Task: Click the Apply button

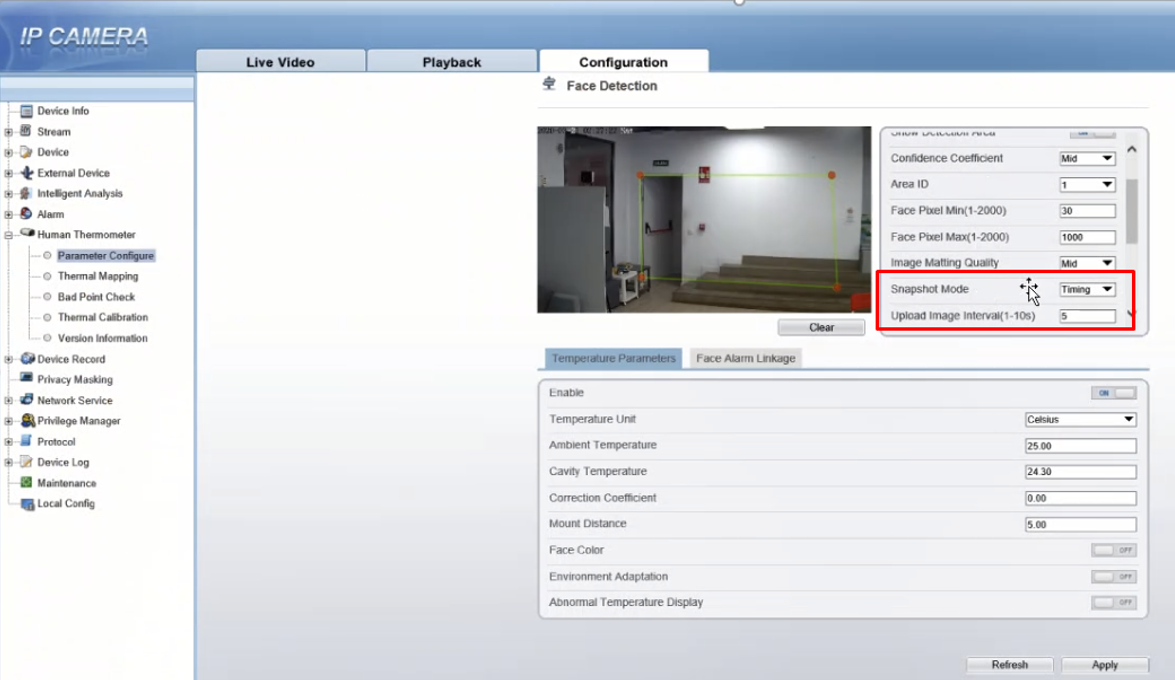Action: click(x=1105, y=665)
